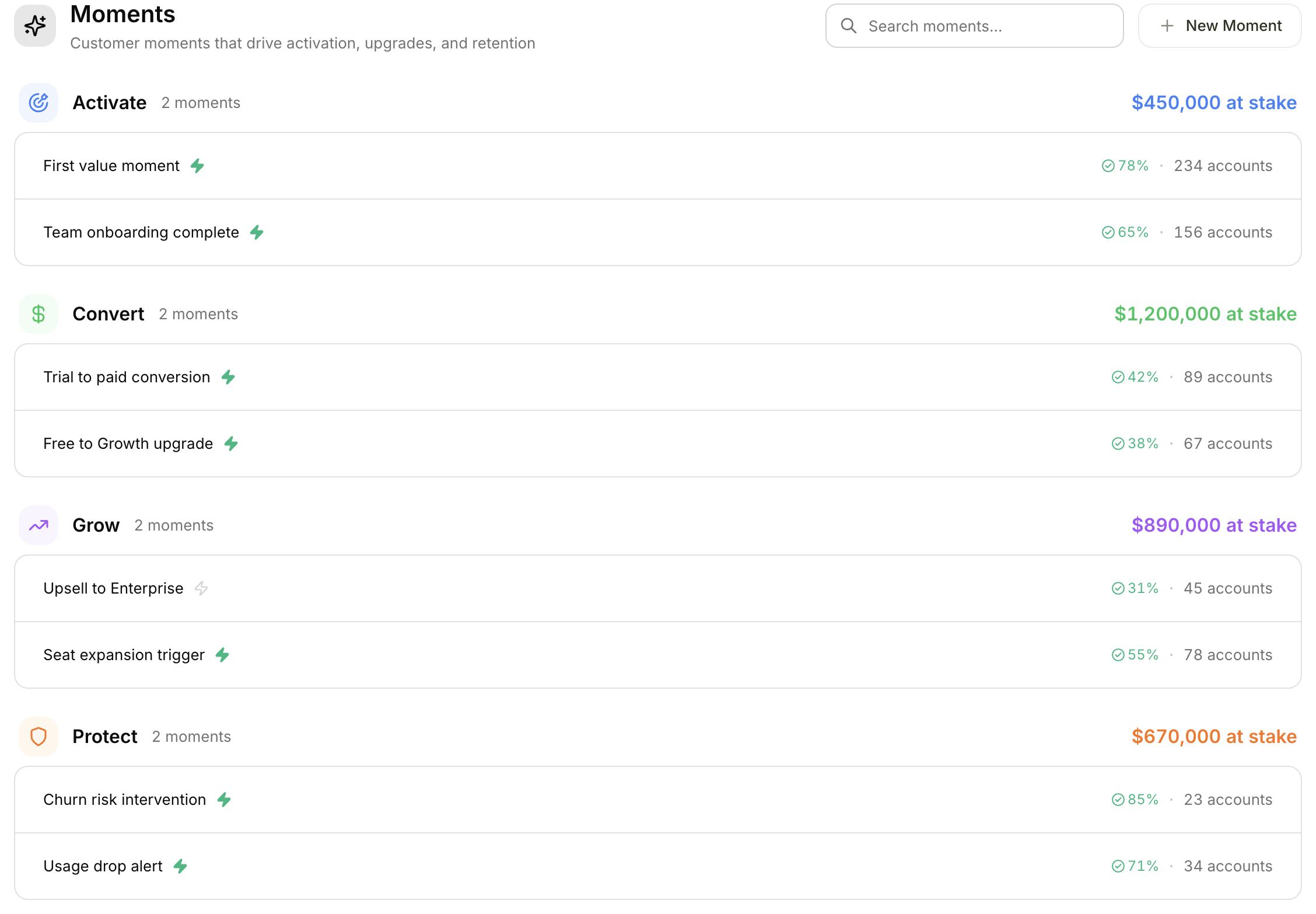This screenshot has width=1316, height=914.
Task: Click the New Moment button
Action: pyautogui.click(x=1219, y=26)
